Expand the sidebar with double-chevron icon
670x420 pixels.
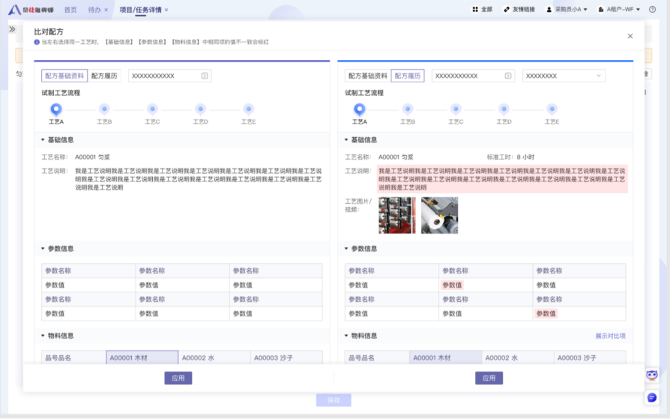[x=12, y=29]
